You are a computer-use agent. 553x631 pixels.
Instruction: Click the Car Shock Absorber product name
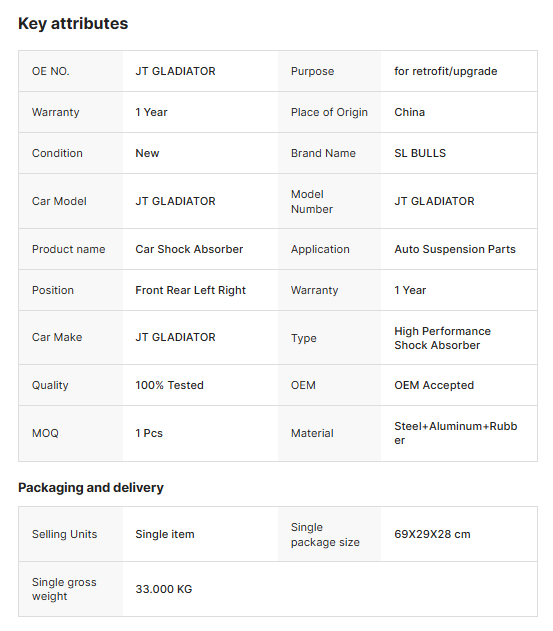pos(189,249)
